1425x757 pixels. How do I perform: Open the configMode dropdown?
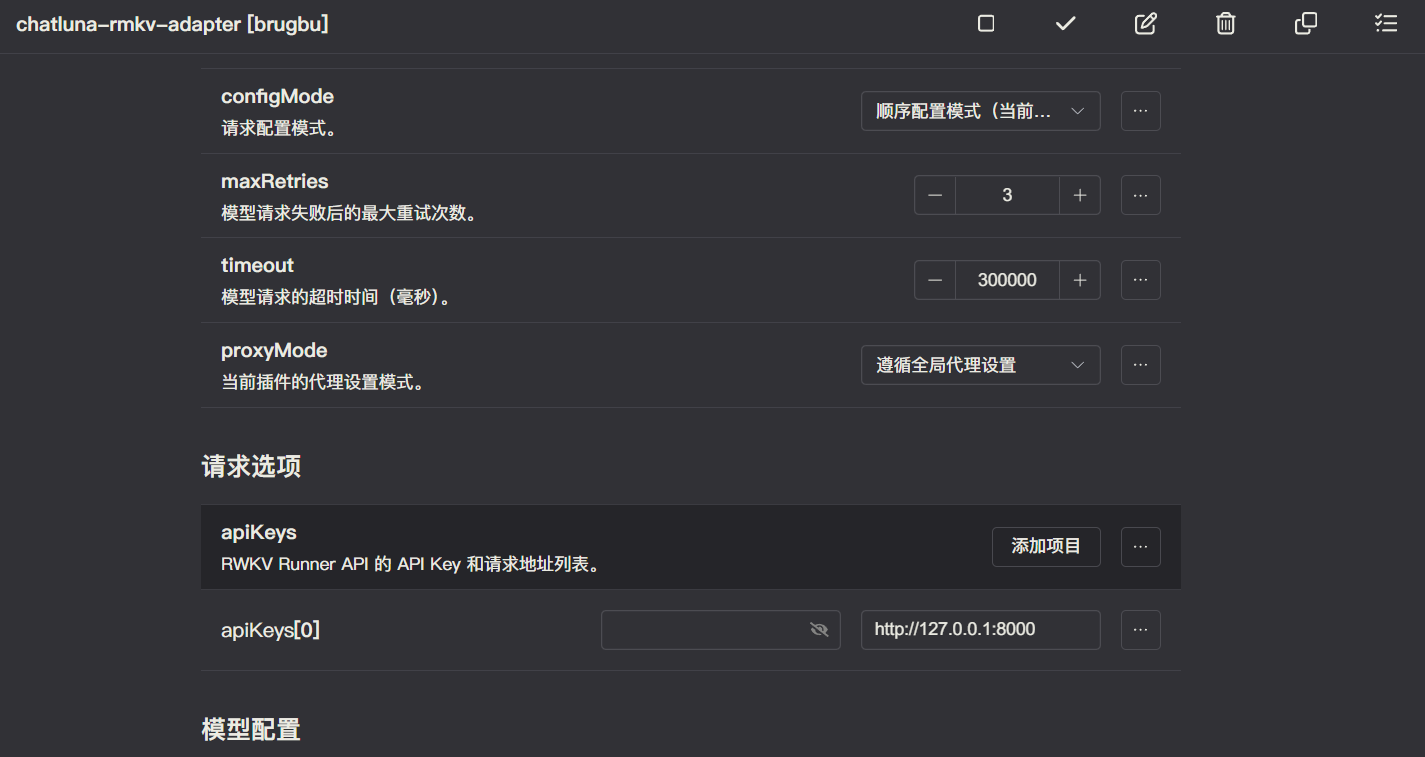pyautogui.click(x=980, y=111)
